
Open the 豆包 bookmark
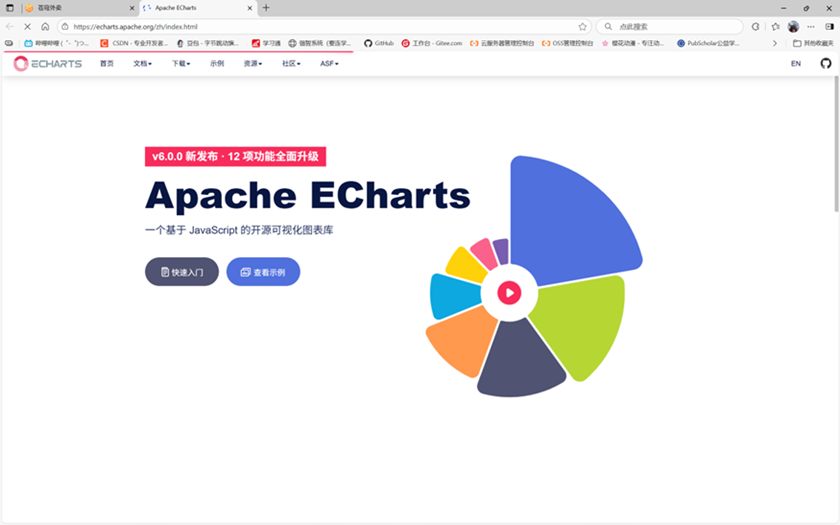[208, 43]
